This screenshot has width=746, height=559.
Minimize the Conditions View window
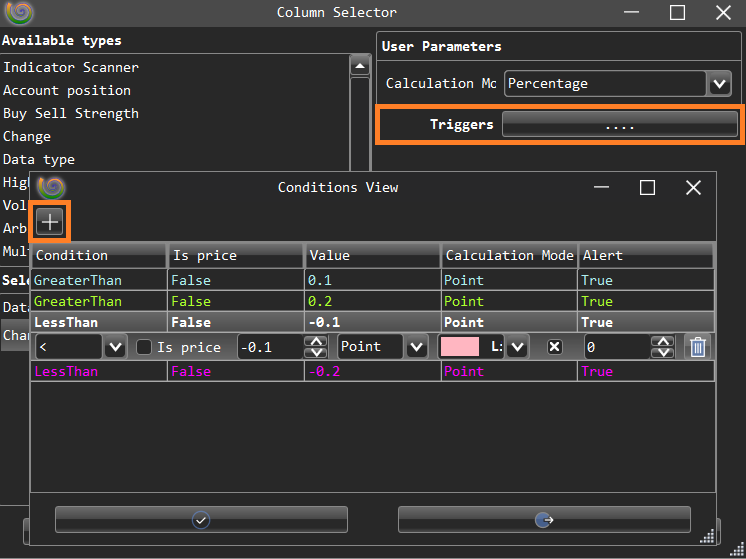point(601,187)
